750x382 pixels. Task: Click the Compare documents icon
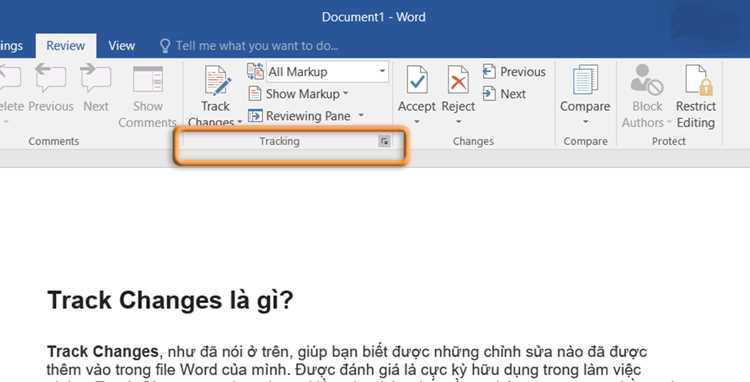point(585,79)
